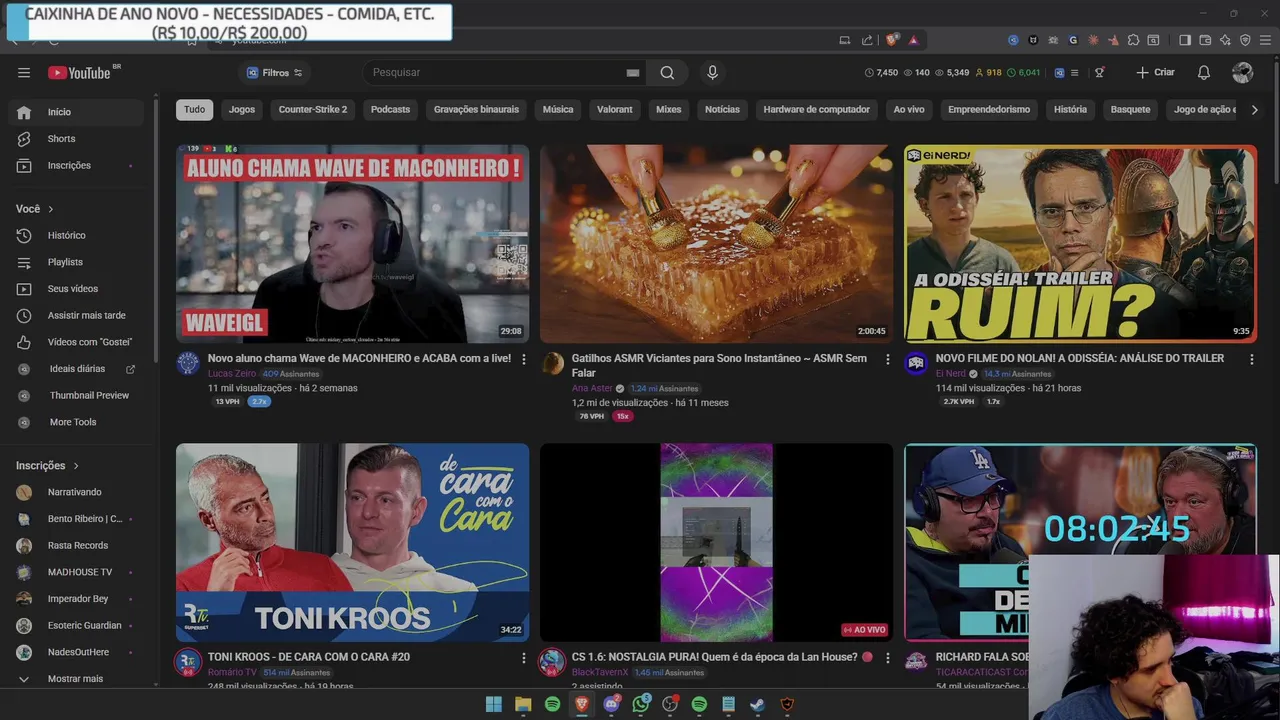
Task: Open options menu for TONI KROOS video
Action: coord(524,658)
